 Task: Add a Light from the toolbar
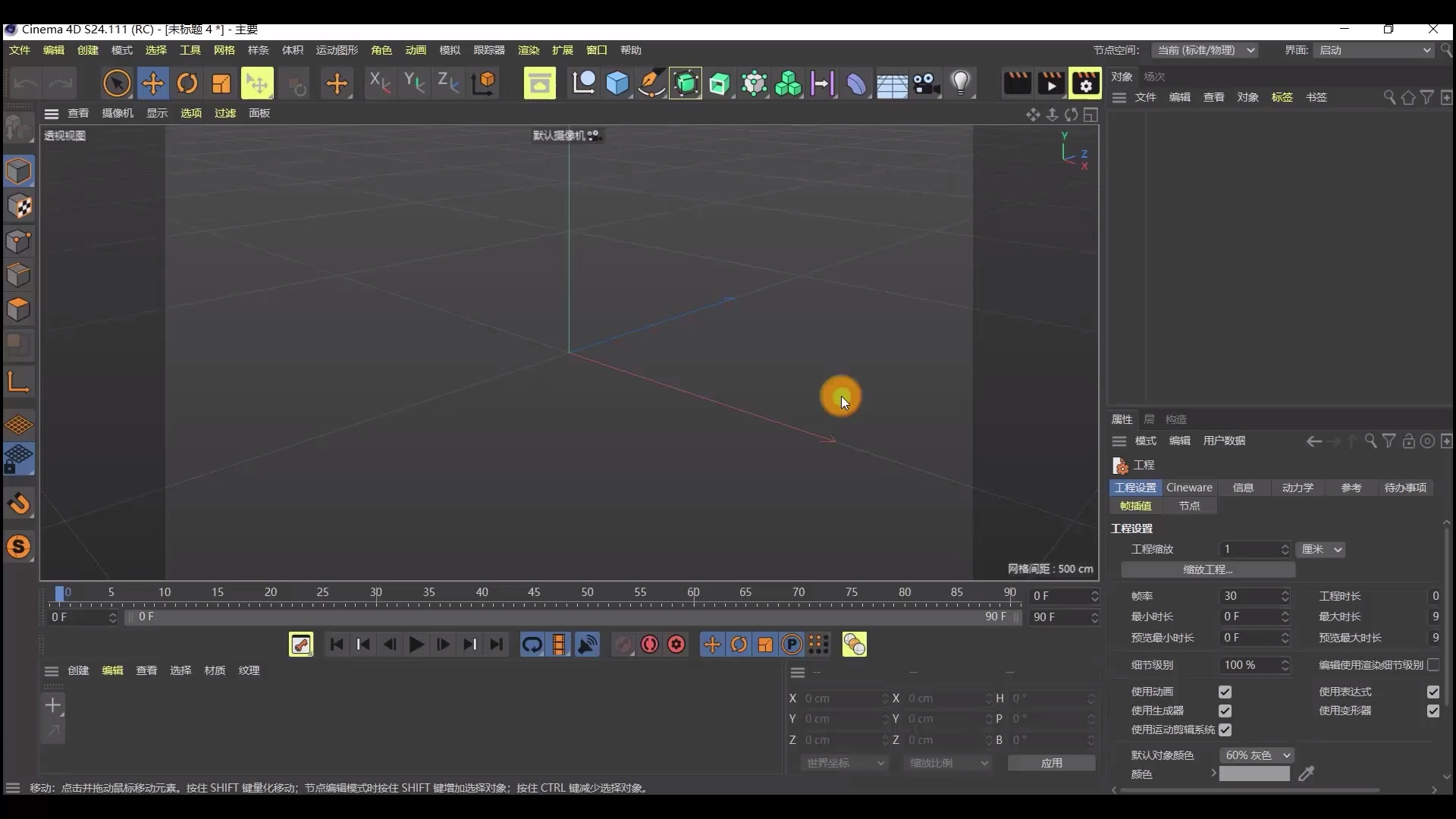962,83
